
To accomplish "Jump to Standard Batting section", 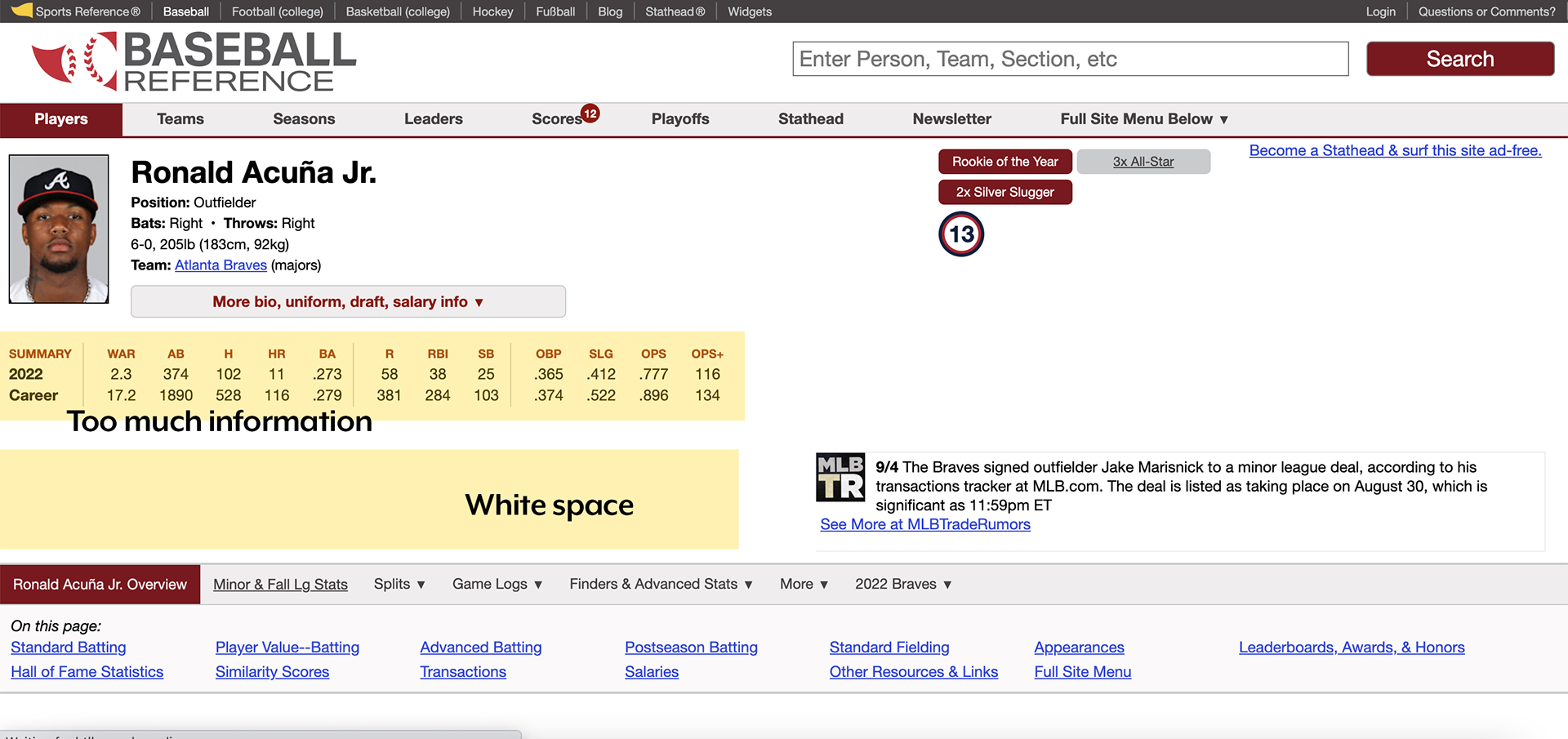I will (x=69, y=648).
